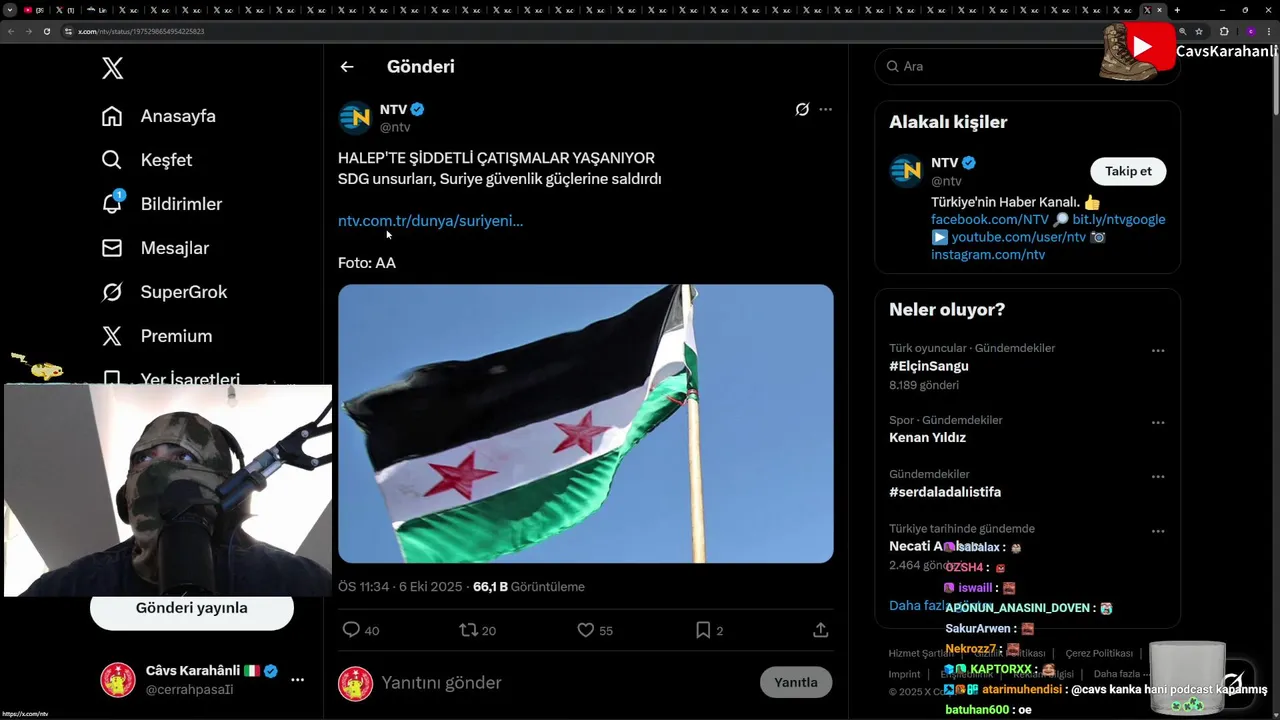Open the Syrian flag image in post

(586, 424)
